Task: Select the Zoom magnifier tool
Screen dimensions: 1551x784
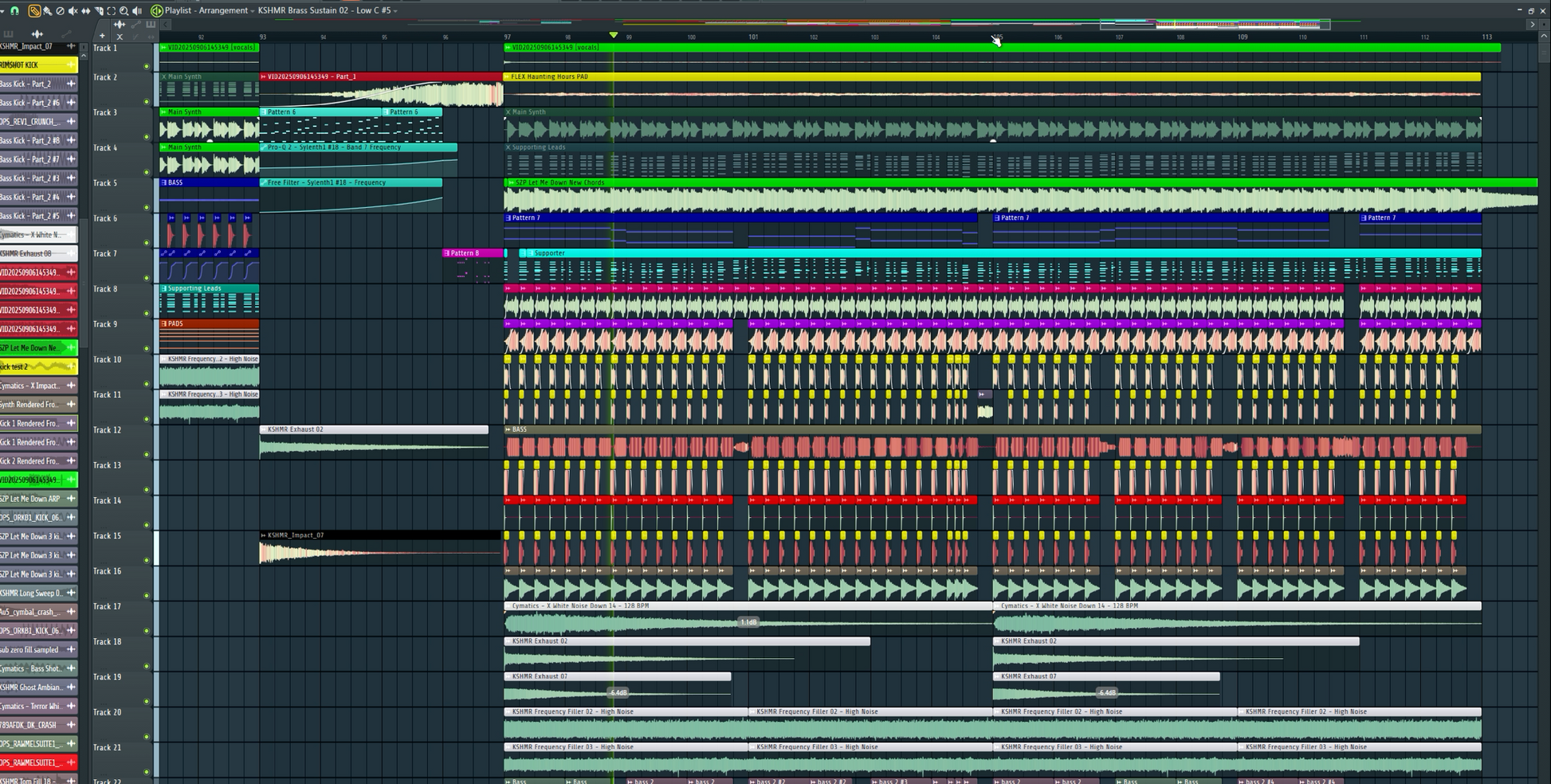Action: click(124, 10)
